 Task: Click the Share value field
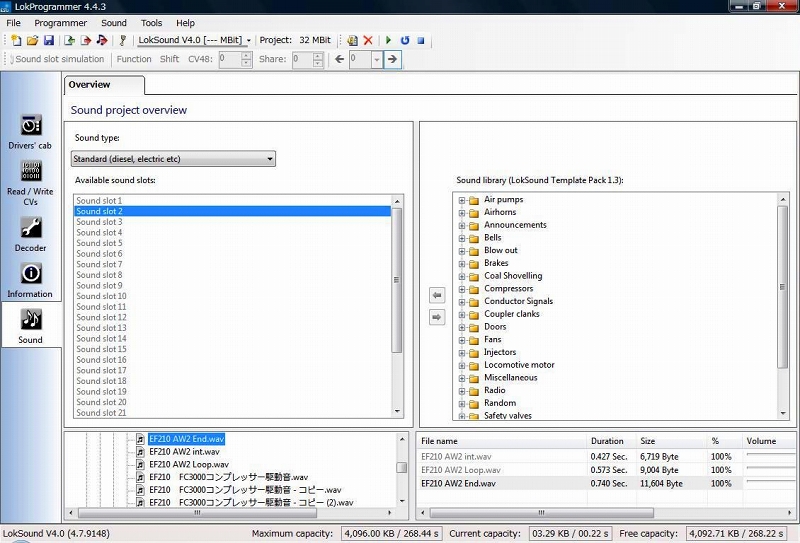coord(303,59)
